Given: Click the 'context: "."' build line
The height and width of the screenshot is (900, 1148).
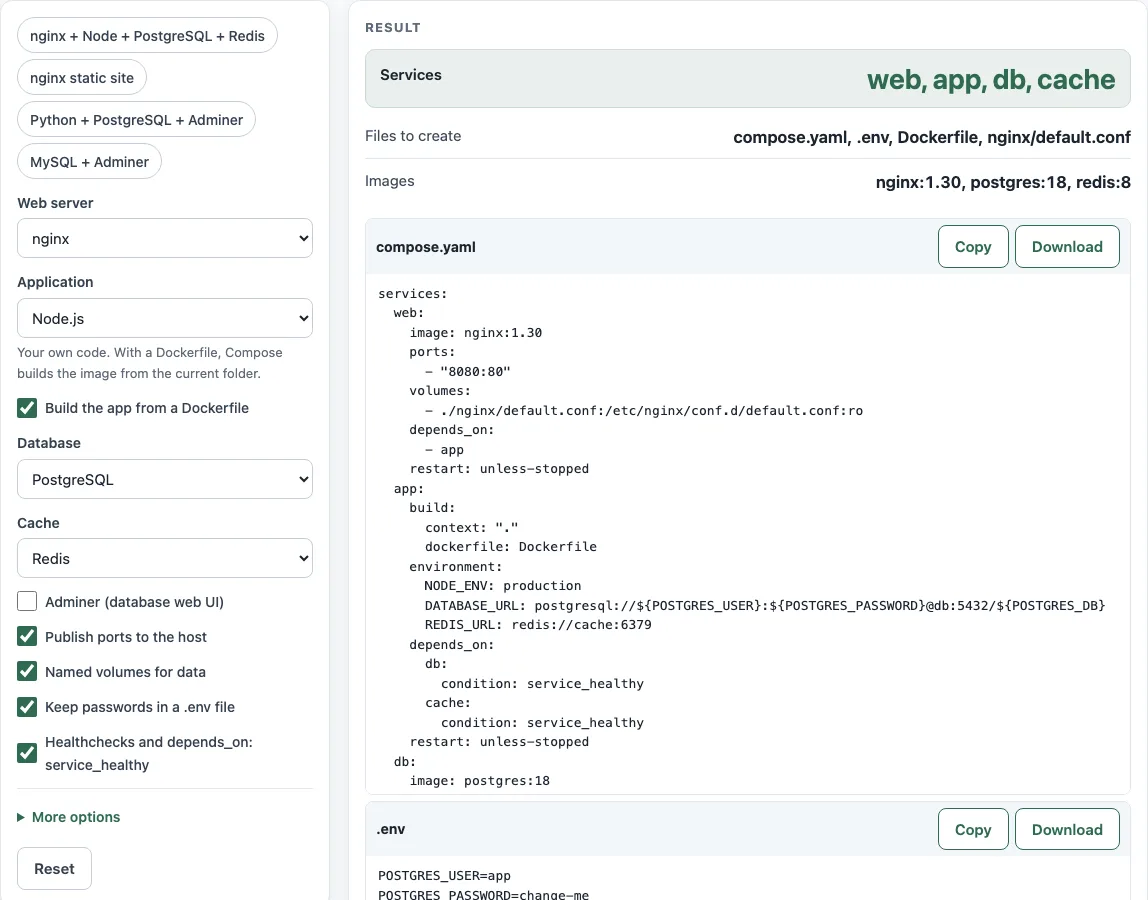Looking at the screenshot, I should tap(472, 527).
